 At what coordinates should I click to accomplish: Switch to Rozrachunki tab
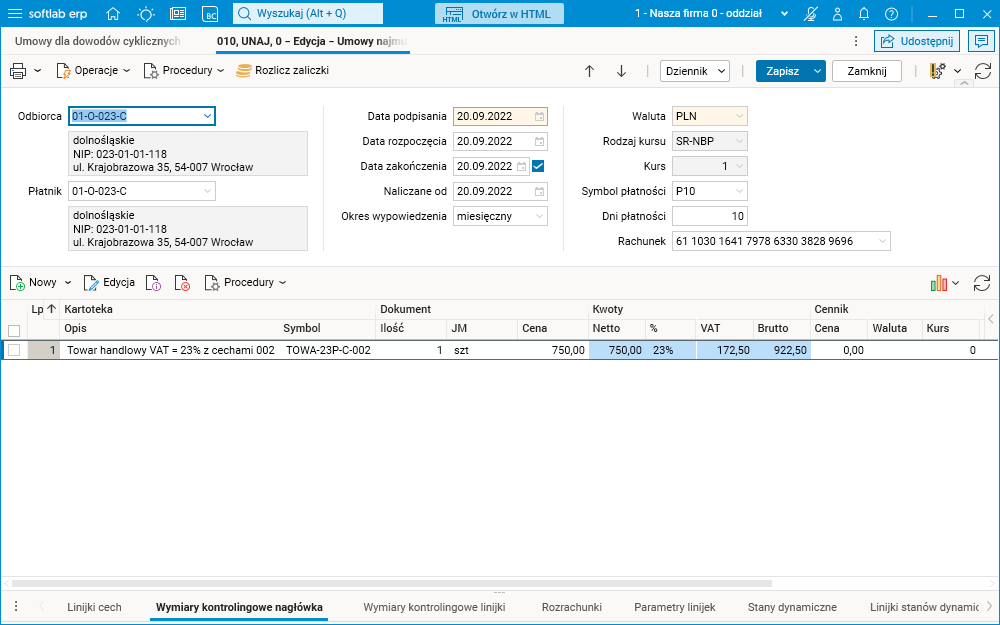[571, 607]
